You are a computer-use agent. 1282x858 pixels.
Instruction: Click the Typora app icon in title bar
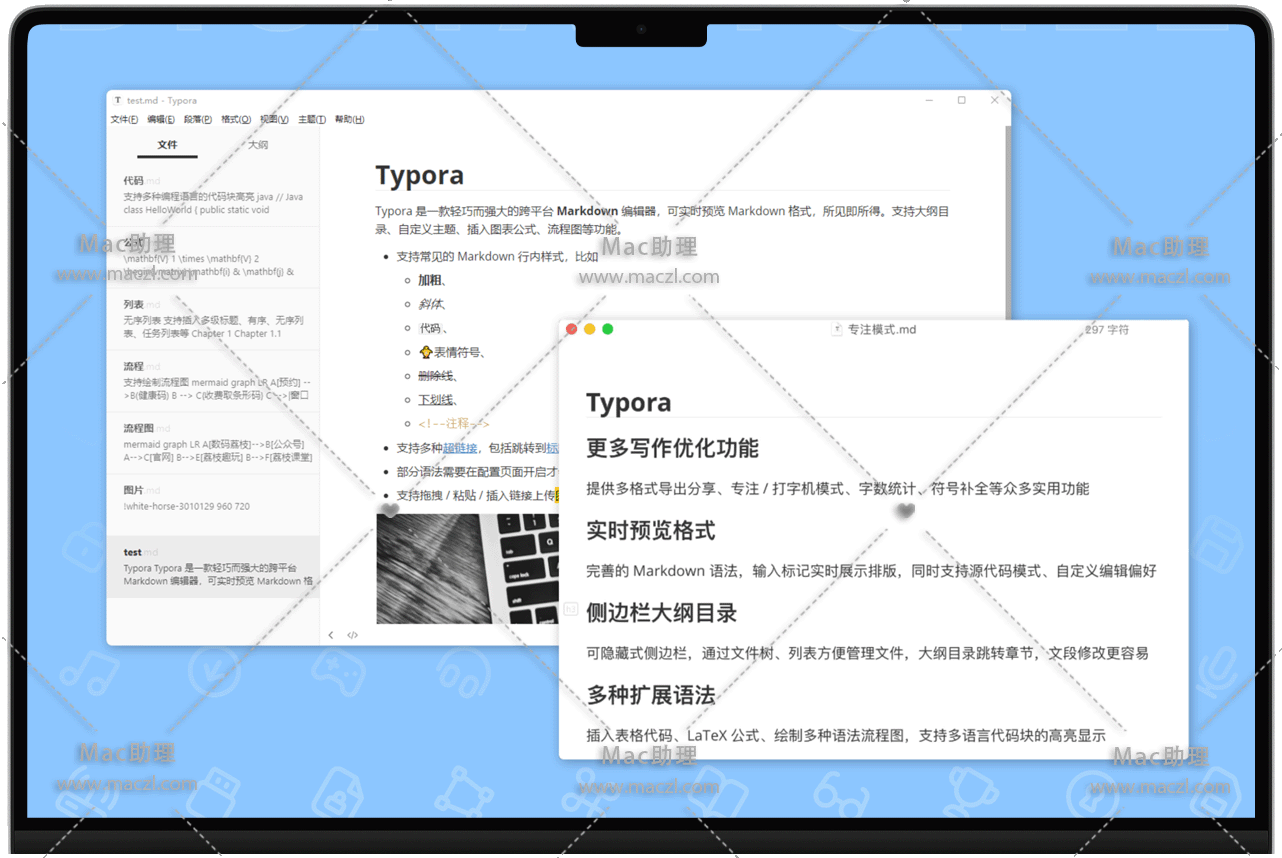[x=118, y=101]
